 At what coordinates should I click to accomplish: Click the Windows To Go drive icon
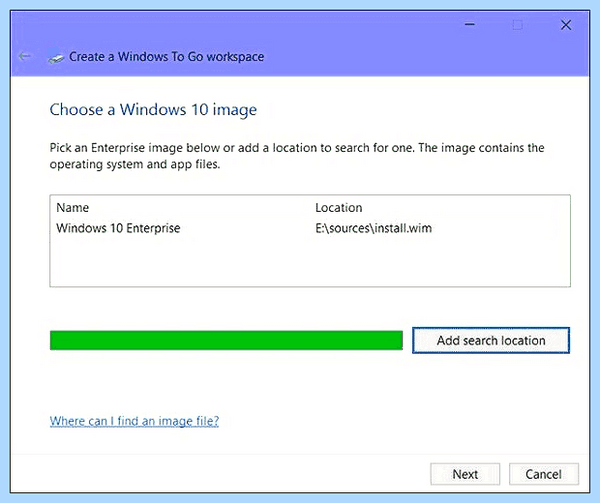[56, 57]
